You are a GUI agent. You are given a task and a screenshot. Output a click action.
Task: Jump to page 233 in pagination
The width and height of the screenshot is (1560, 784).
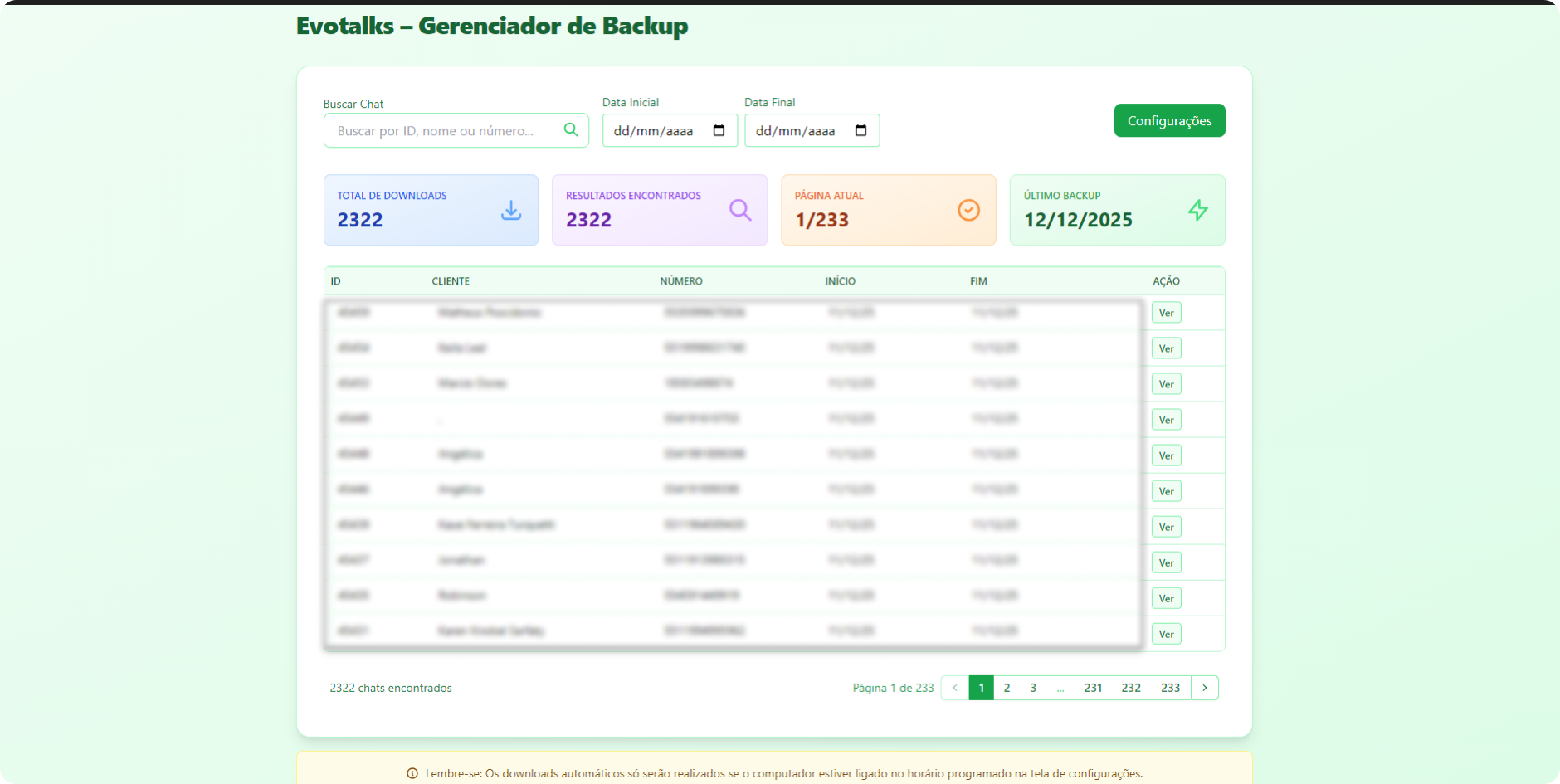1170,688
